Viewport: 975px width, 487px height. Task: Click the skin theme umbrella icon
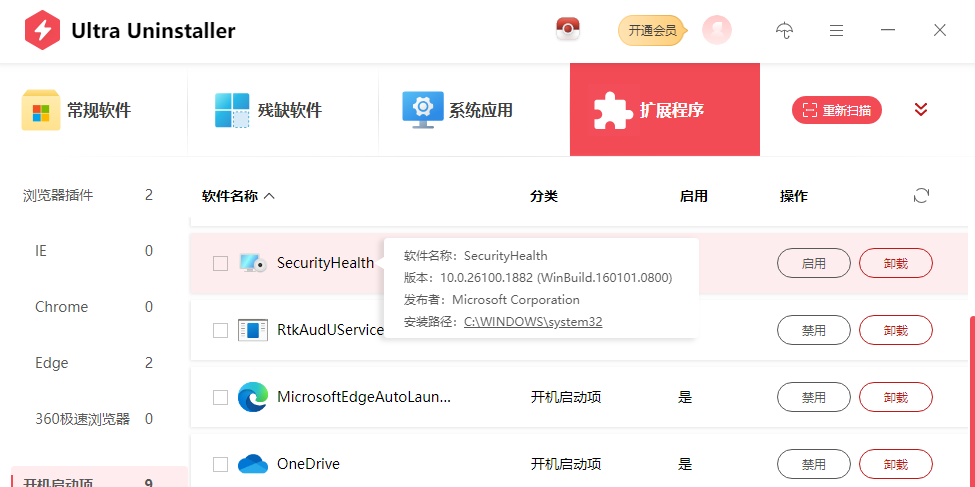coord(785,31)
